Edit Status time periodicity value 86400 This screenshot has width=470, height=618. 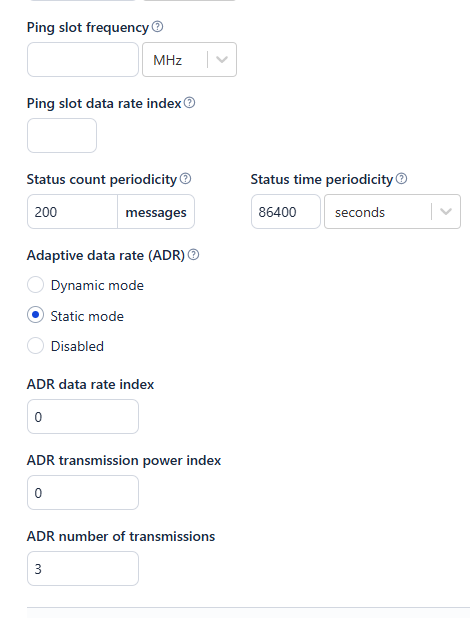286,212
